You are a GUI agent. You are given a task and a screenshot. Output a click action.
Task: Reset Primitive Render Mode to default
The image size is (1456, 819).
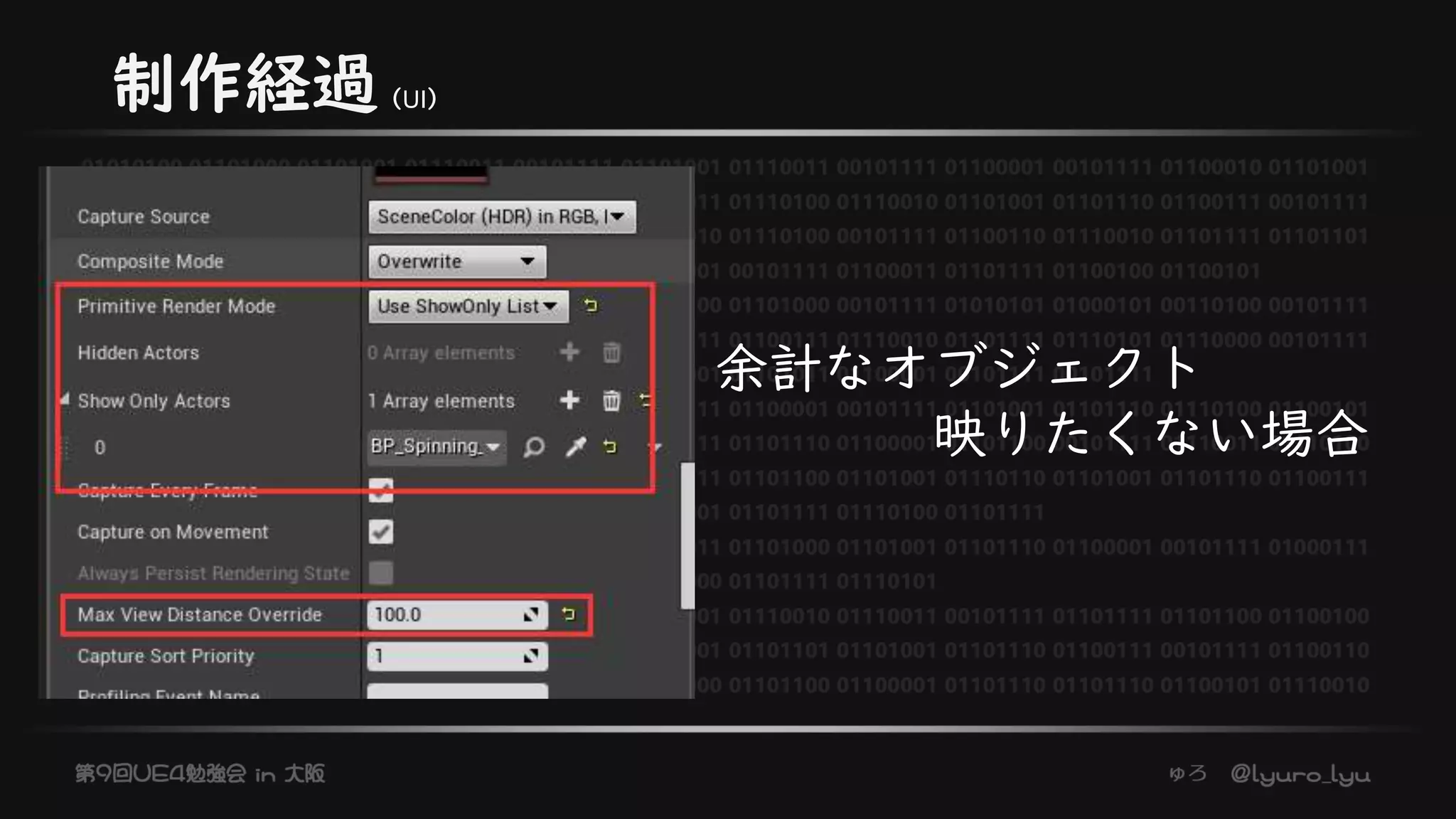click(x=590, y=306)
